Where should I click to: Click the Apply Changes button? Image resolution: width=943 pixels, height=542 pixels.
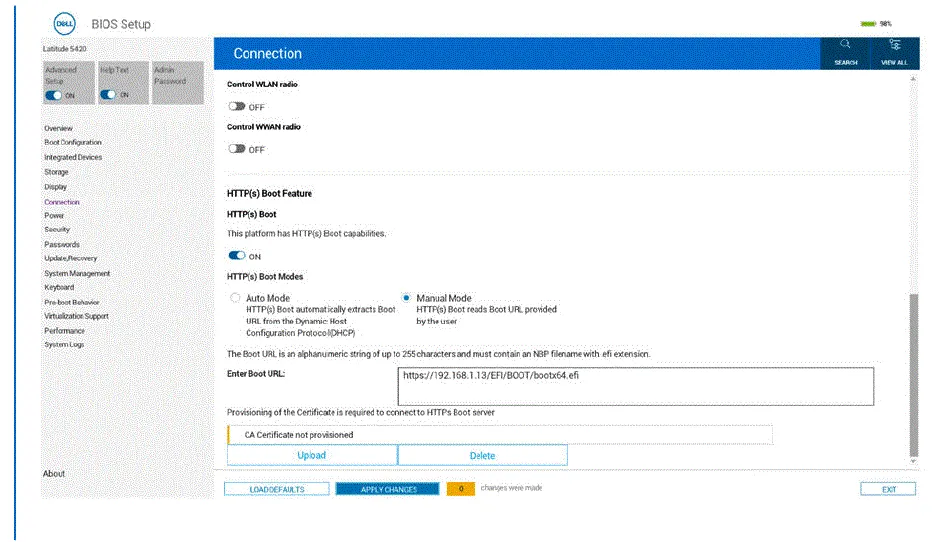(387, 489)
